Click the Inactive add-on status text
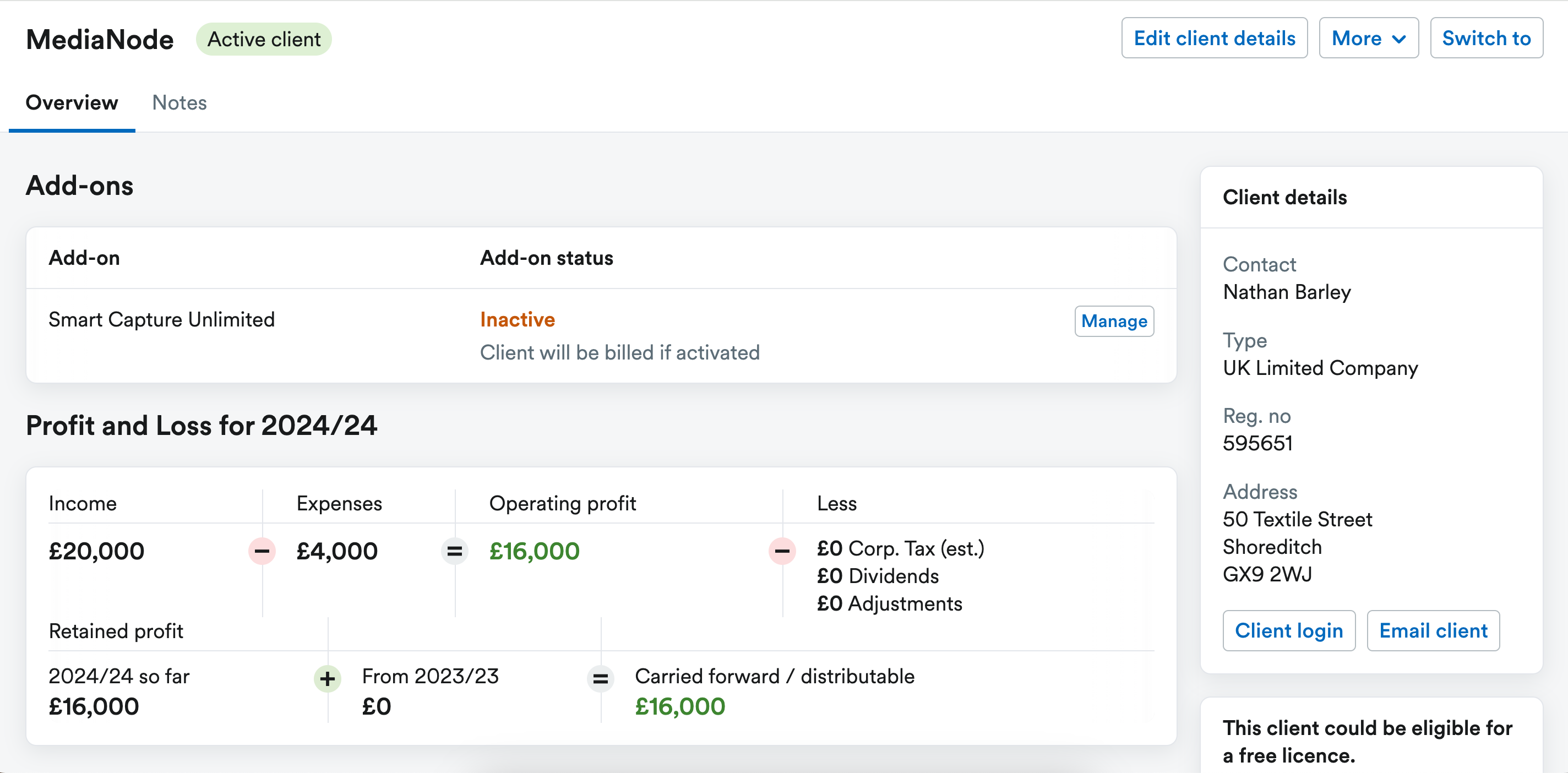Screen dimensions: 1568x773 point(517,319)
